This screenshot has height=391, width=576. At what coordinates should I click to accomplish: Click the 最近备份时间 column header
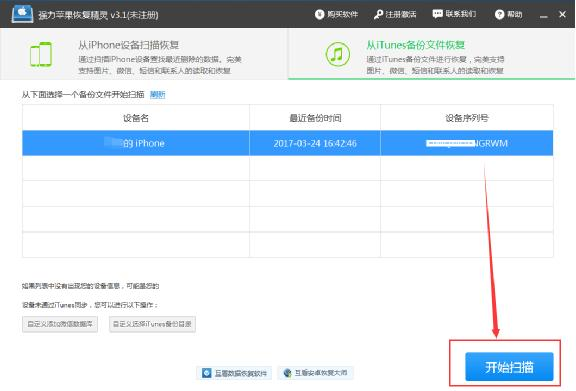point(315,118)
